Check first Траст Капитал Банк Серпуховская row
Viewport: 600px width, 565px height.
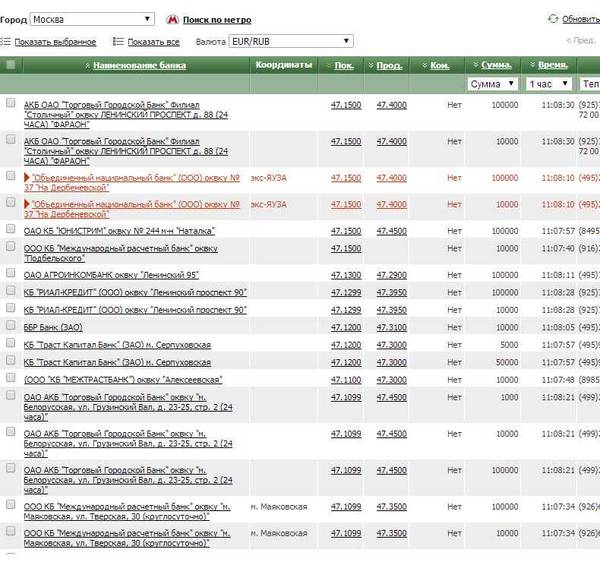[11, 343]
